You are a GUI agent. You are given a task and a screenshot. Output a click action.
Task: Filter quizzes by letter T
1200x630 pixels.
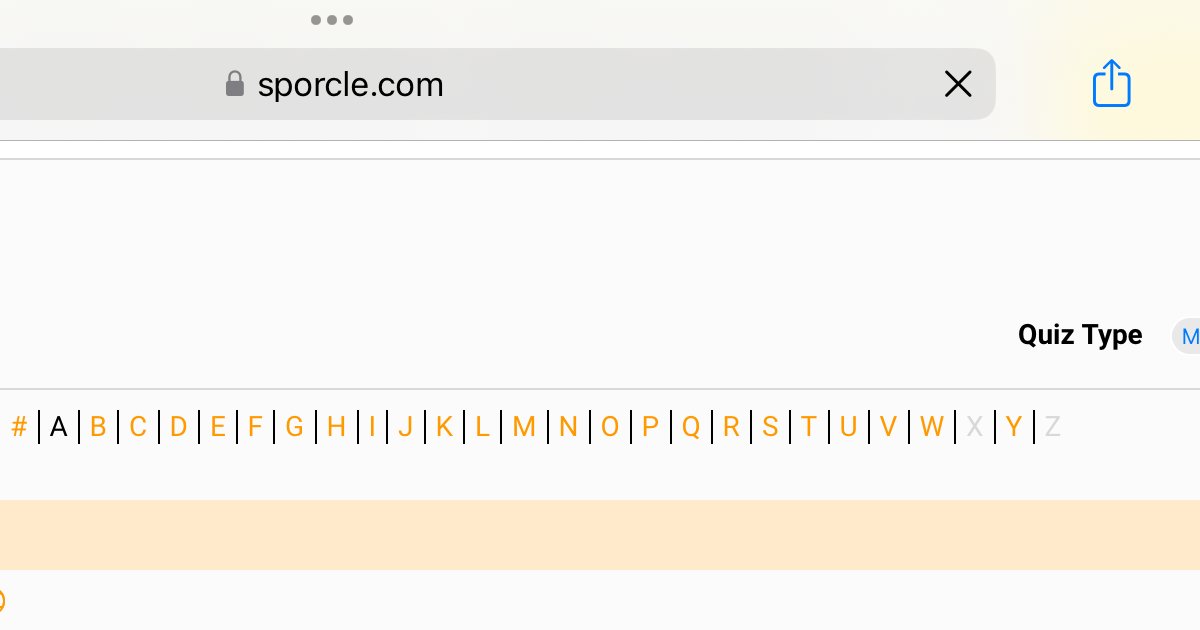[x=809, y=427]
